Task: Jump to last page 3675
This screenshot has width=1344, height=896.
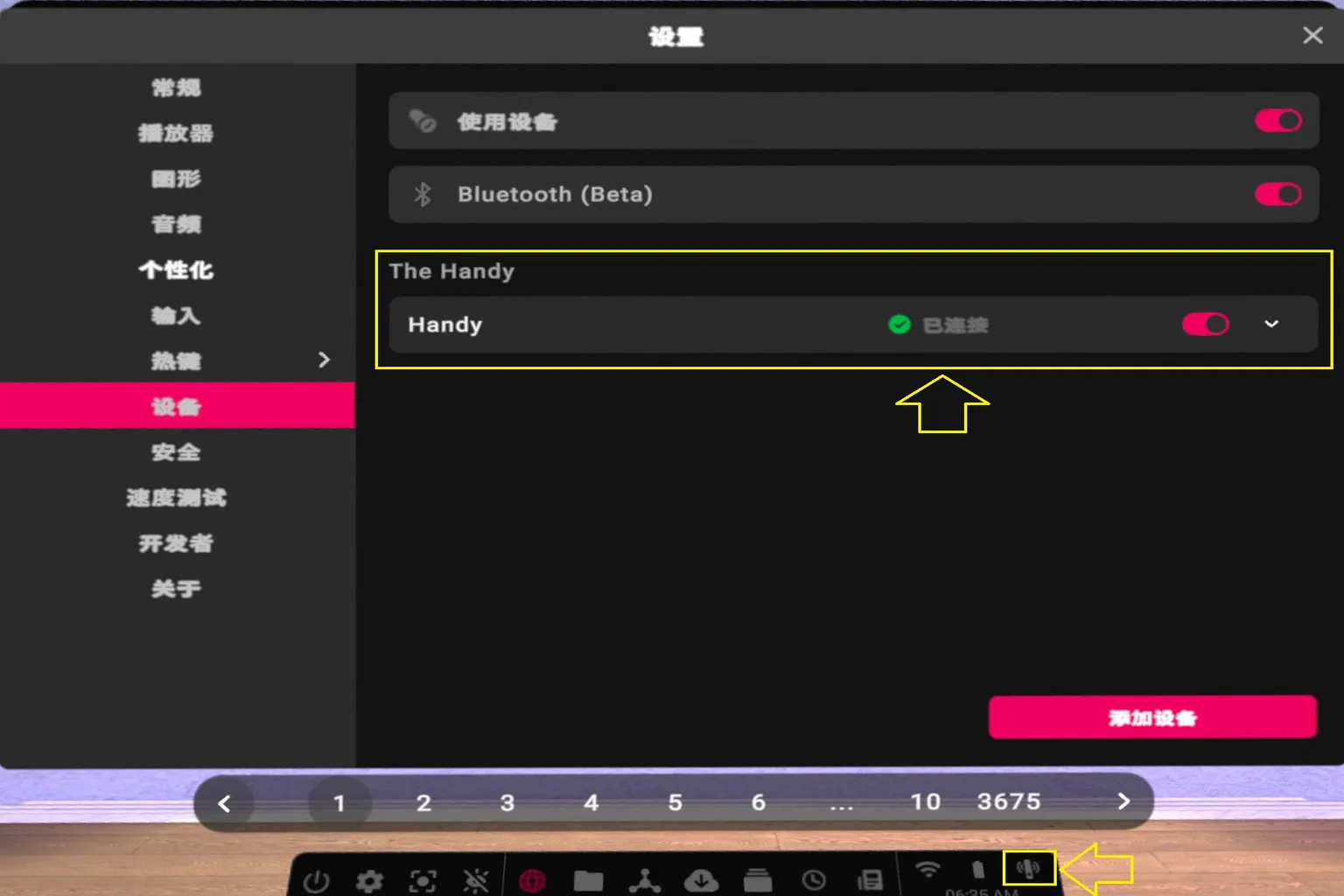Action: click(x=1009, y=801)
